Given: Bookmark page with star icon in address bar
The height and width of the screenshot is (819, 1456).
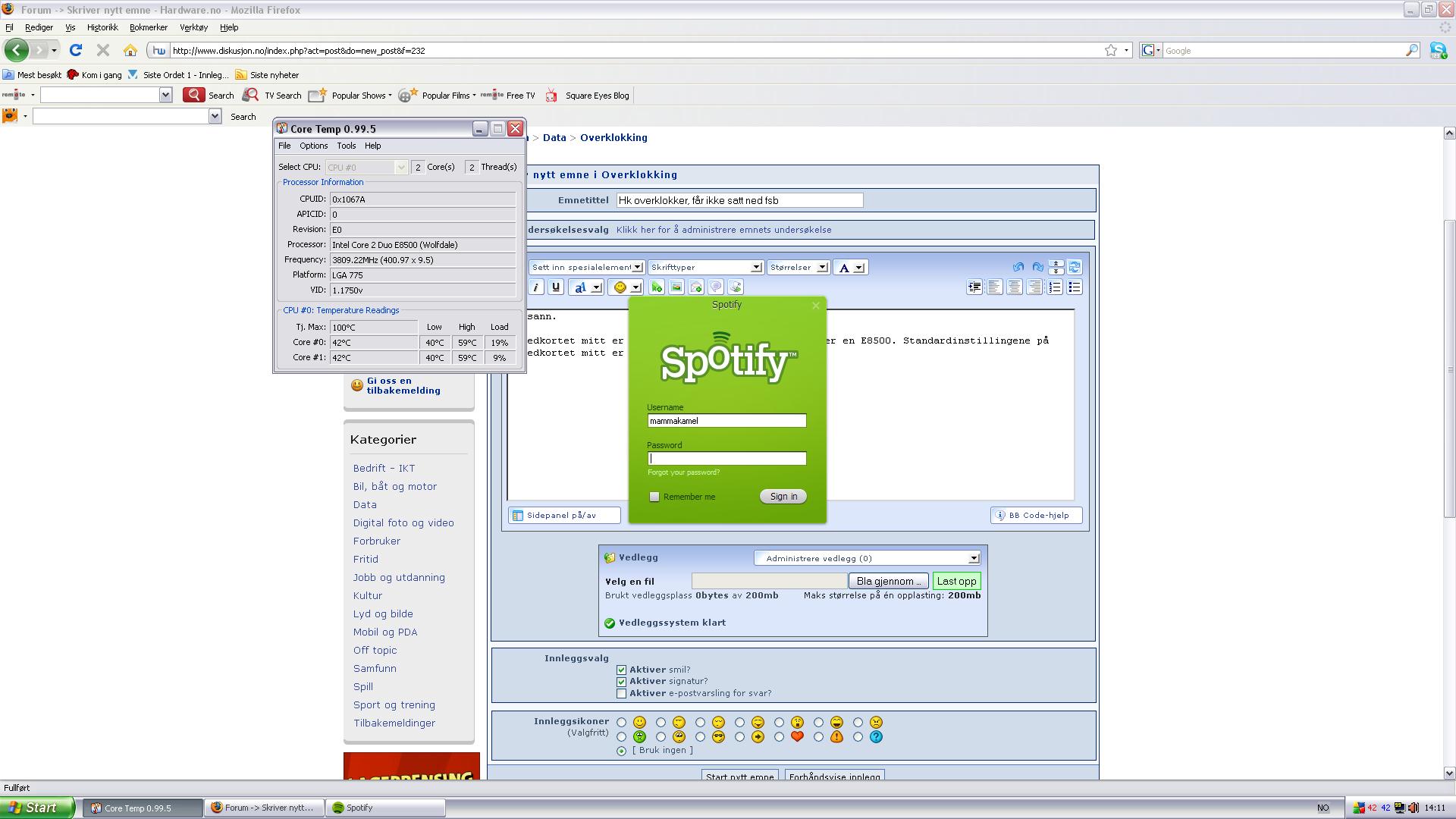Looking at the screenshot, I should pos(1111,50).
